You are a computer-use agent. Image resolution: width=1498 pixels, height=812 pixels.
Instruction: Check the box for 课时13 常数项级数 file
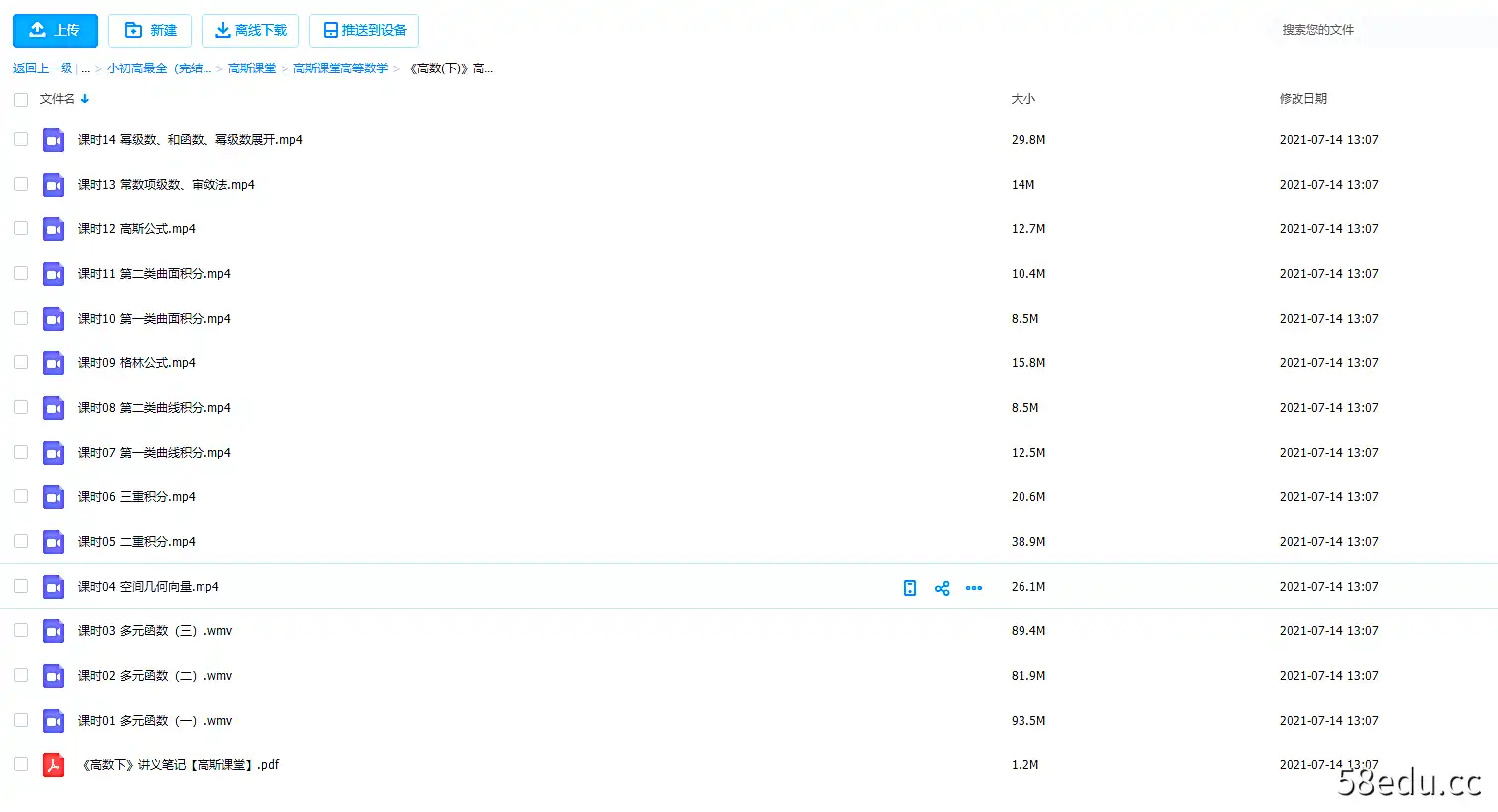click(21, 185)
